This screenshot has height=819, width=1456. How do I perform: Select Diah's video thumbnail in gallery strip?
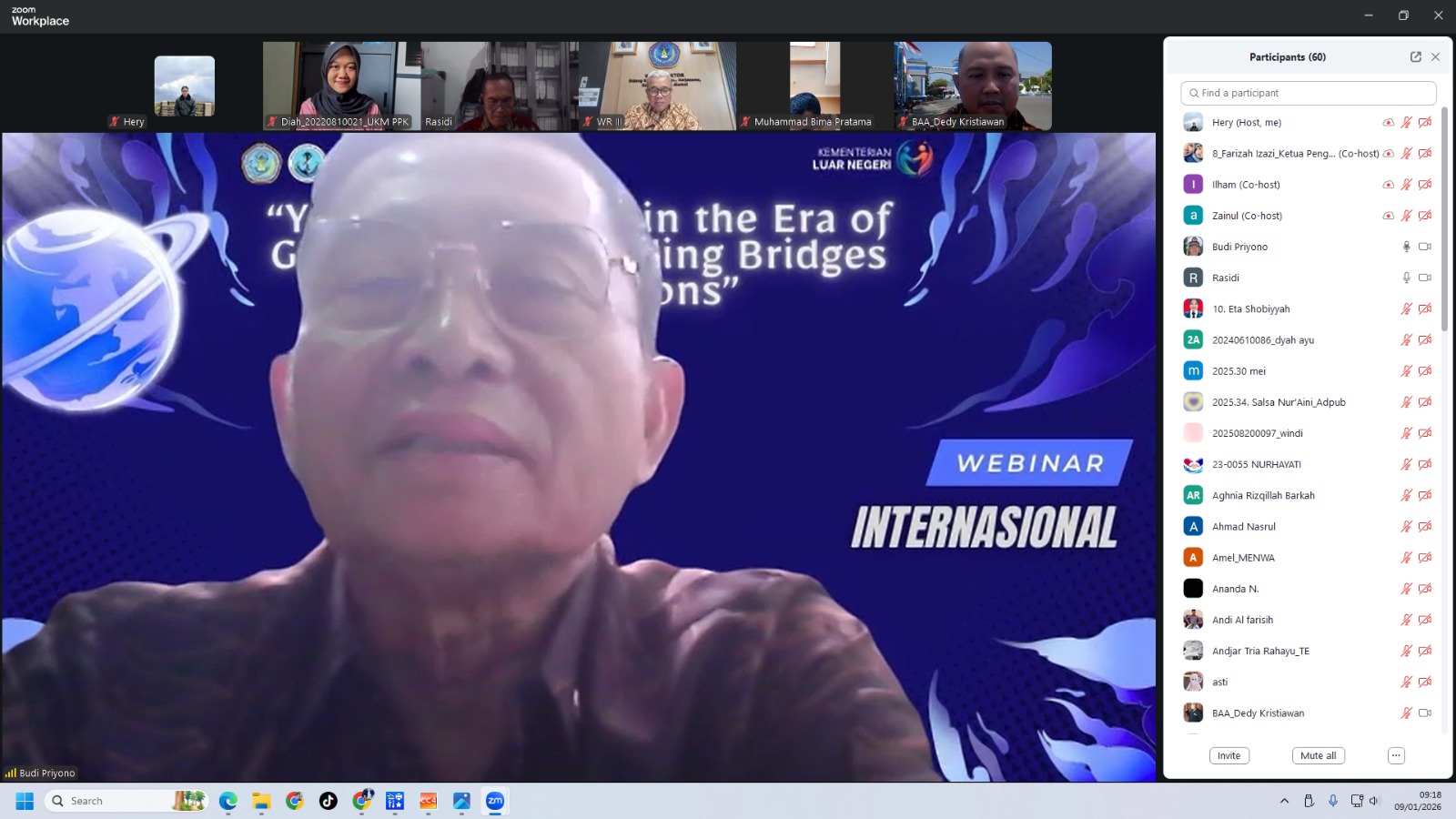[341, 86]
